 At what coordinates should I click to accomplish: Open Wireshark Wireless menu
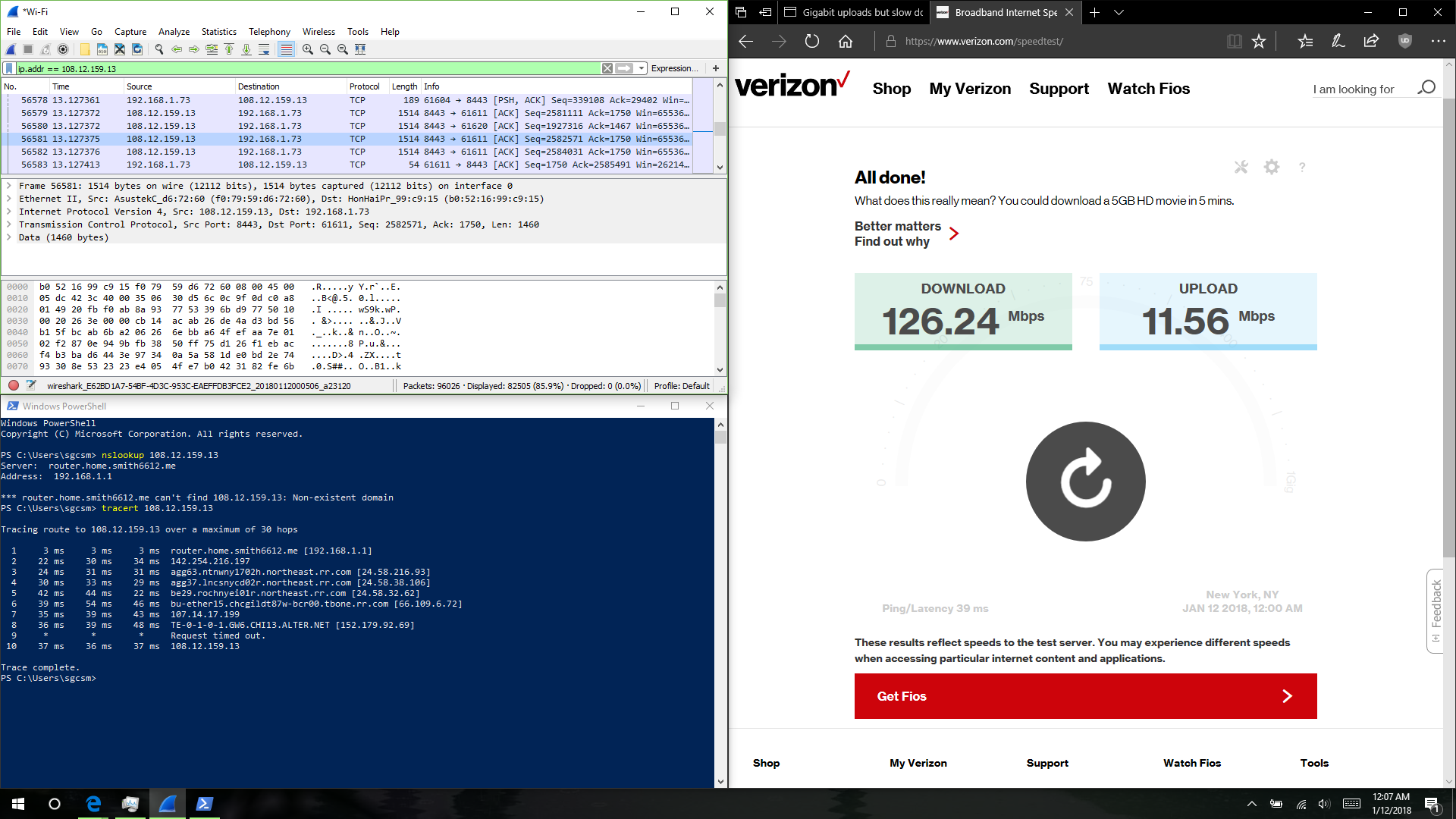(x=318, y=32)
